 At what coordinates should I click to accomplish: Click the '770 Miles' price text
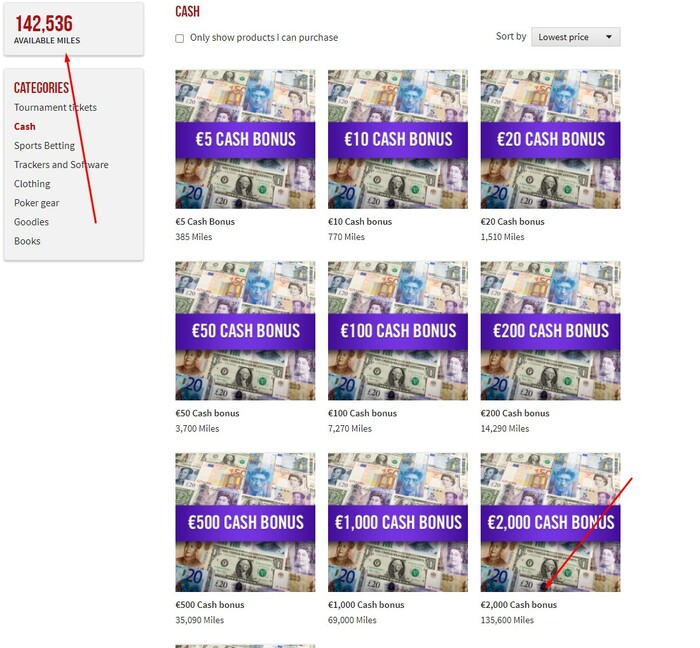coord(346,237)
